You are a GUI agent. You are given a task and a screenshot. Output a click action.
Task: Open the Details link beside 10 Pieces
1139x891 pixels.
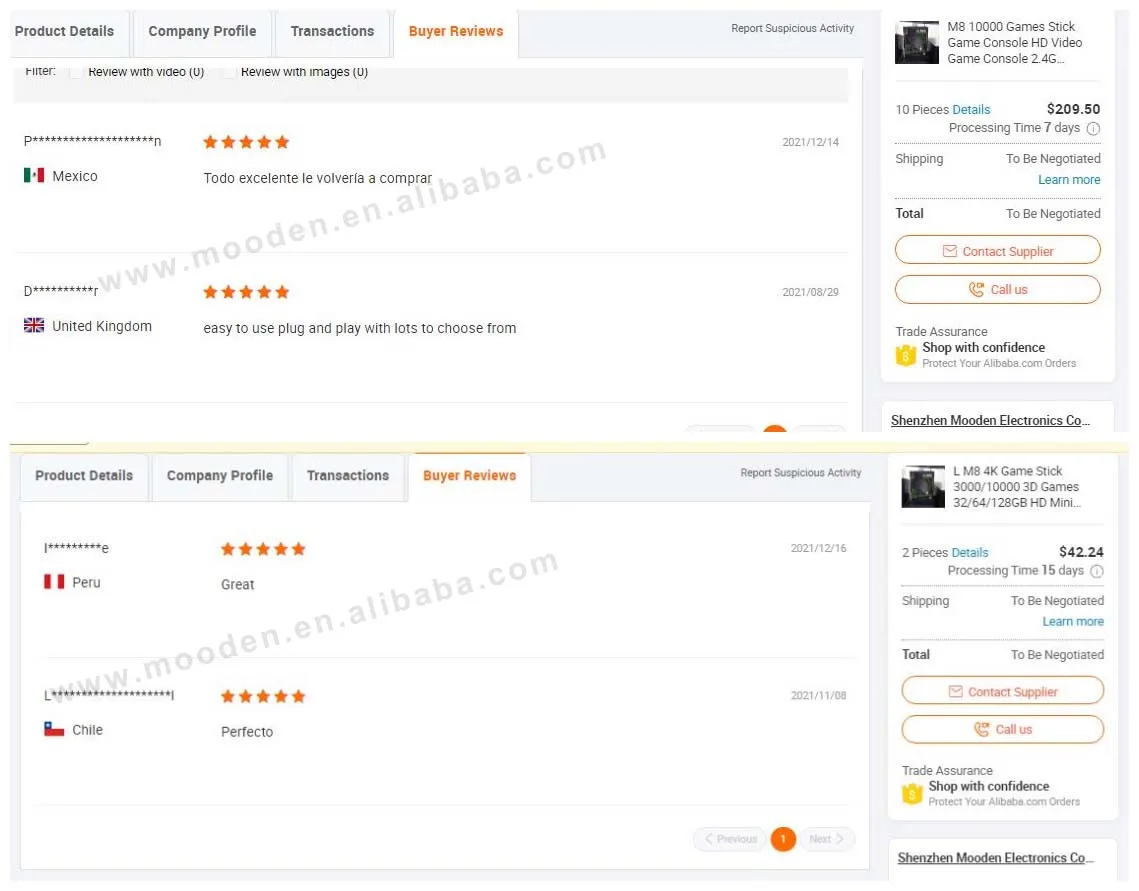(971, 110)
